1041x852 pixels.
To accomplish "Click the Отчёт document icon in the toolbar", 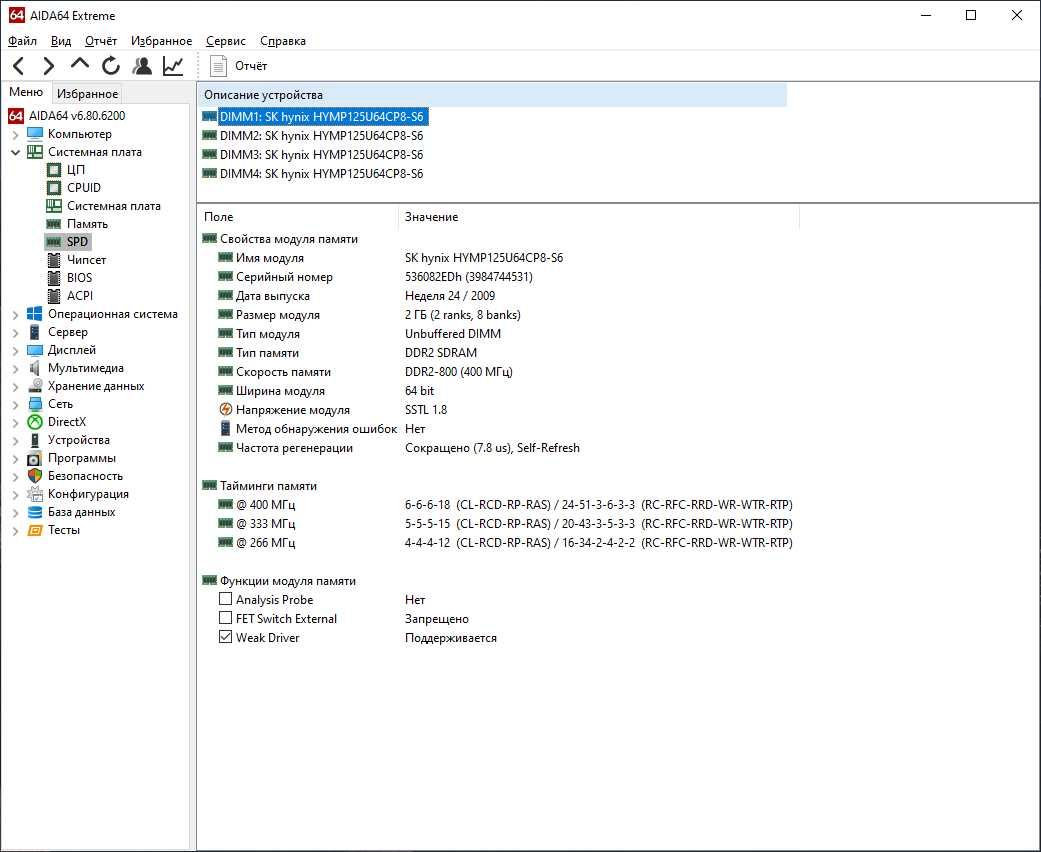I will [x=218, y=66].
